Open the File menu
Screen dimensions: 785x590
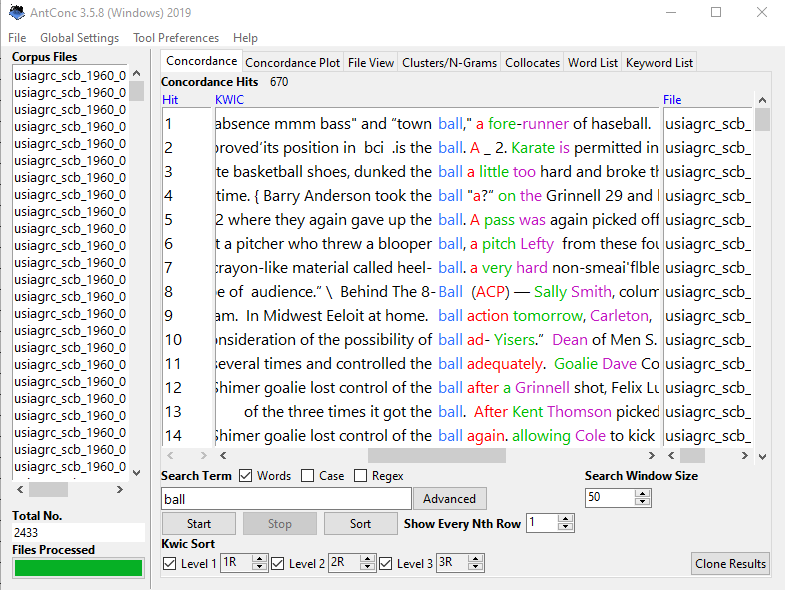click(17, 38)
